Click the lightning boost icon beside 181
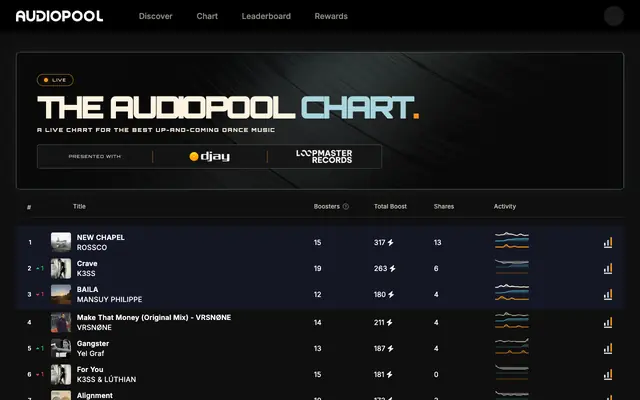640x400 pixels. 389,374
